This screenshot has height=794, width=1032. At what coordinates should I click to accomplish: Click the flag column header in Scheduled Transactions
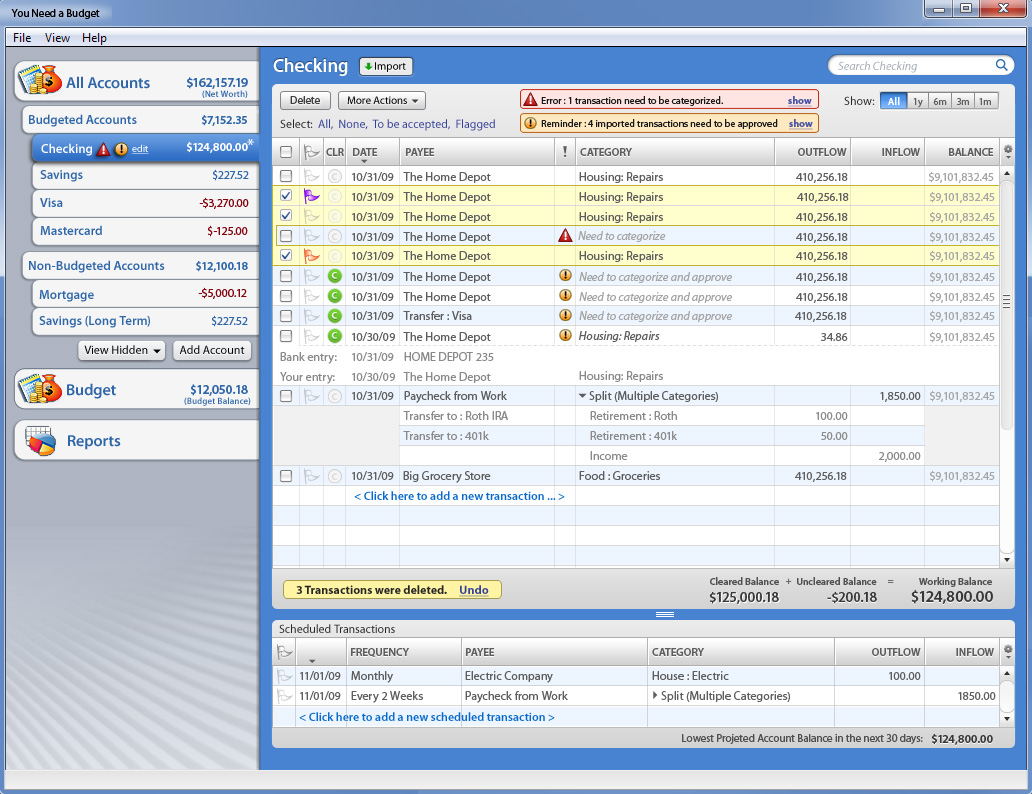pyautogui.click(x=284, y=652)
